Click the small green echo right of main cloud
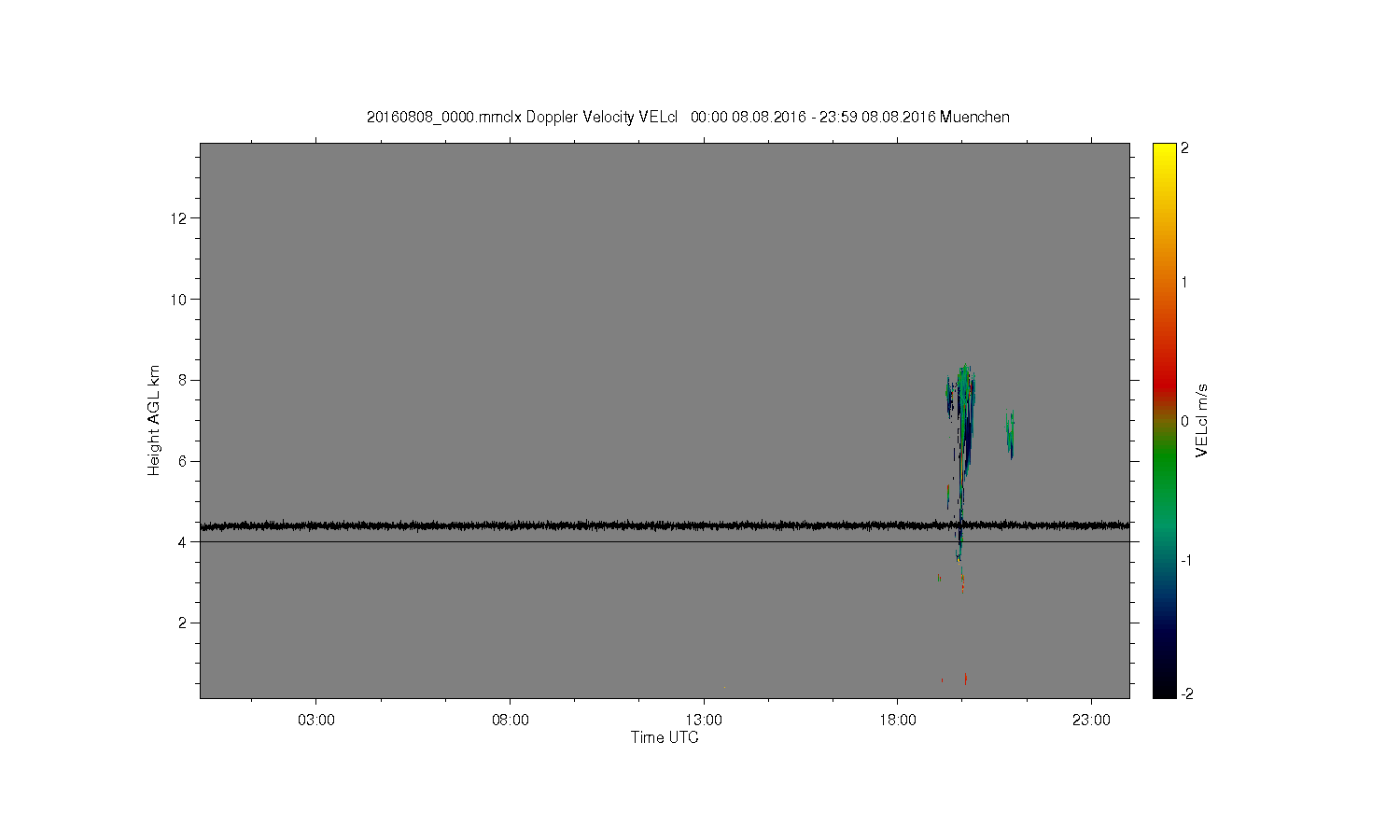1400x840 pixels. point(1010,434)
